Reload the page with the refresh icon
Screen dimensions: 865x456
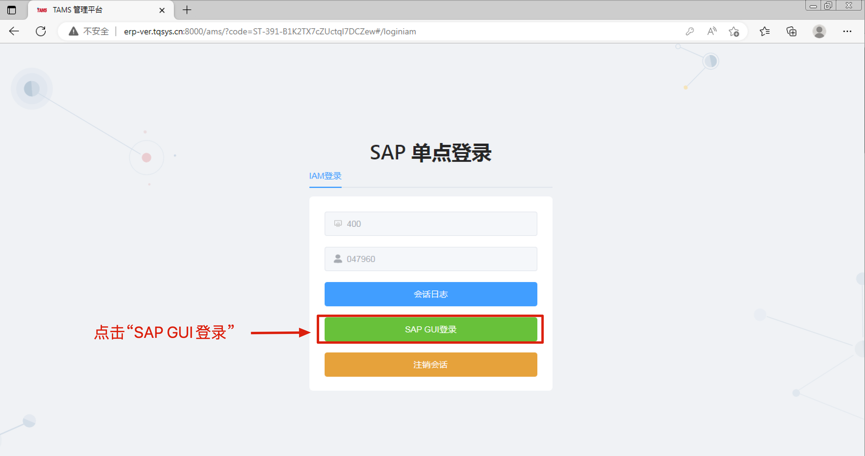tap(41, 31)
